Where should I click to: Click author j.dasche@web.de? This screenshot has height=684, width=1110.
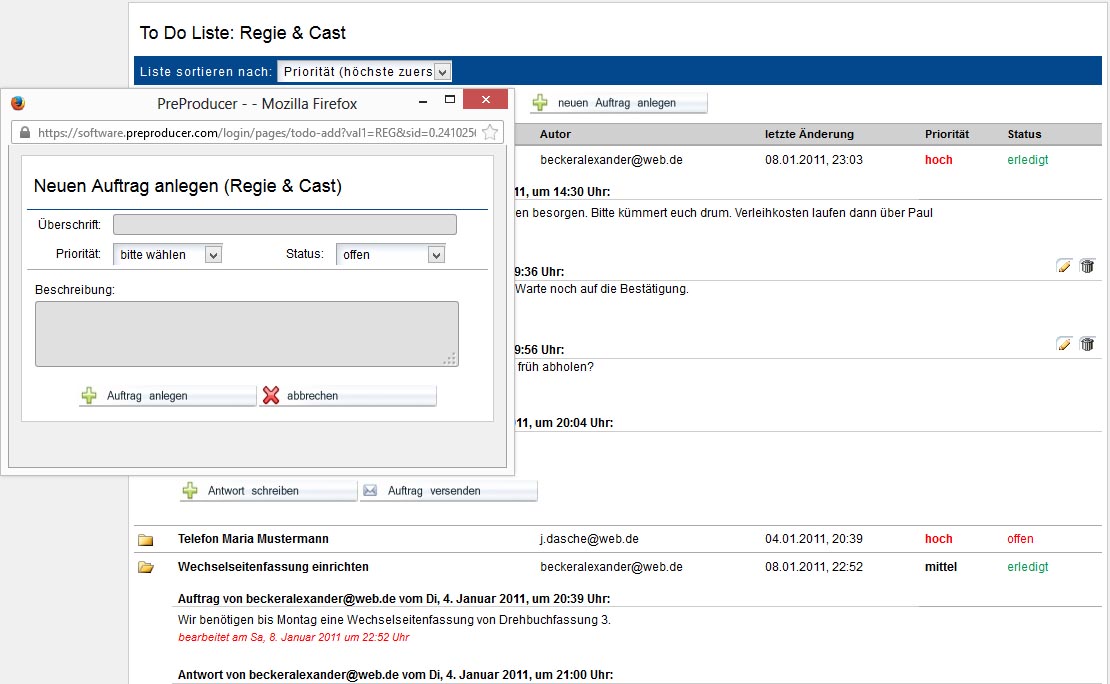coord(589,539)
